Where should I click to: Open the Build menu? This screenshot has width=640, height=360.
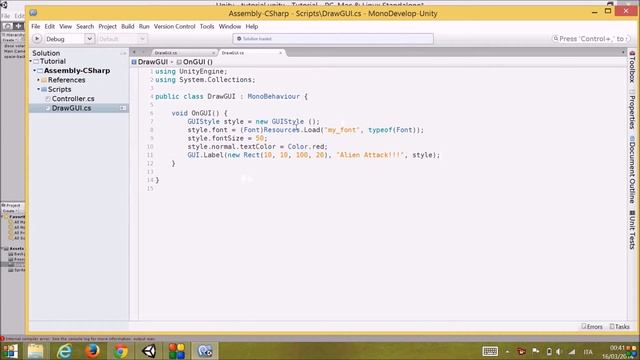[x=127, y=27]
